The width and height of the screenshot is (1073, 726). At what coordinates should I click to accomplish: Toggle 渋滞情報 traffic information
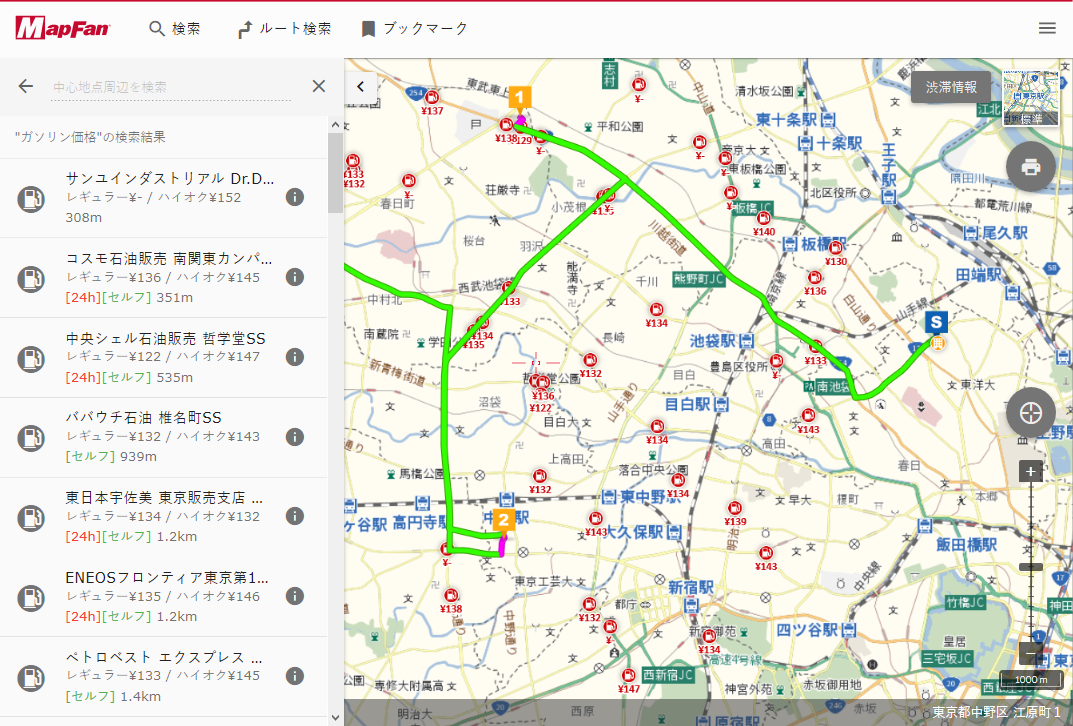951,87
